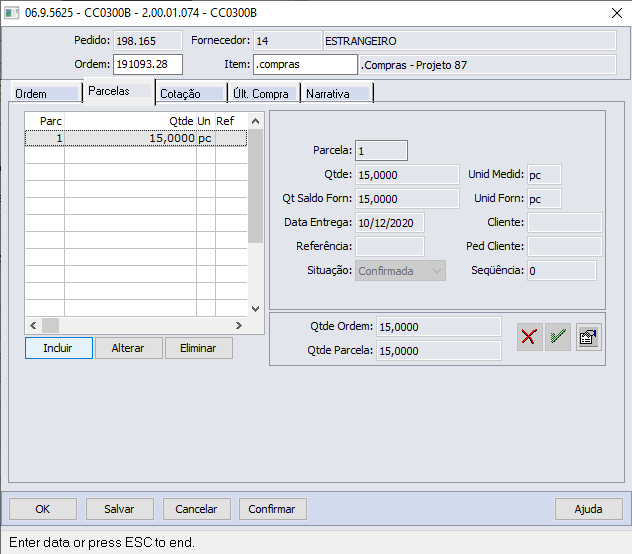Click the Incluir button
Image resolution: width=632 pixels, height=554 pixels.
pos(59,348)
